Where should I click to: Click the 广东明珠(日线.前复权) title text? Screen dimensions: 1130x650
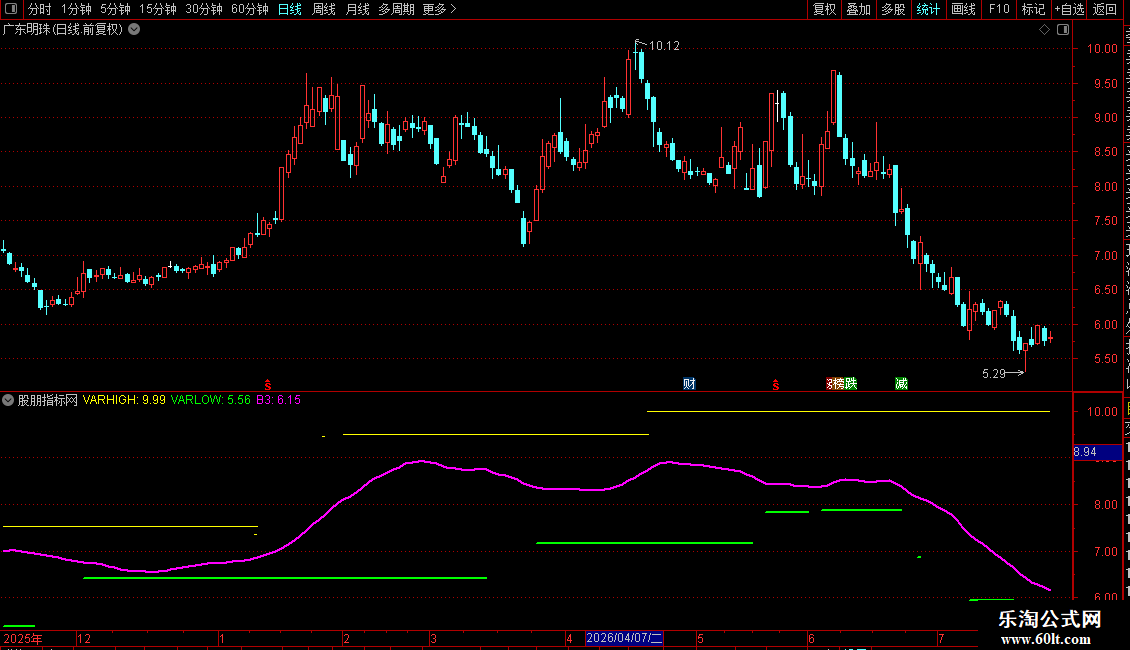coord(63,30)
